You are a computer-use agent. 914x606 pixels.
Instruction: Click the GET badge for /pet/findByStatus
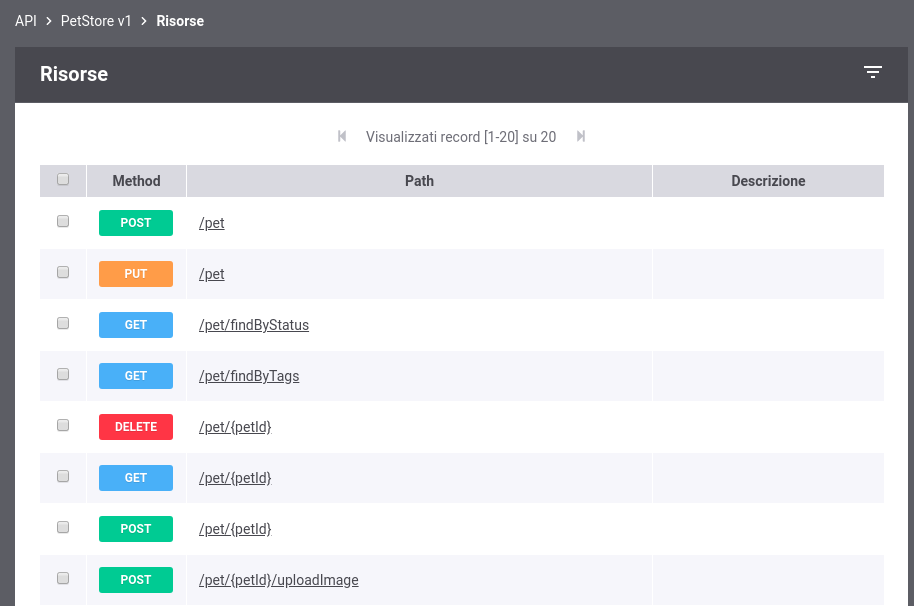coord(136,325)
